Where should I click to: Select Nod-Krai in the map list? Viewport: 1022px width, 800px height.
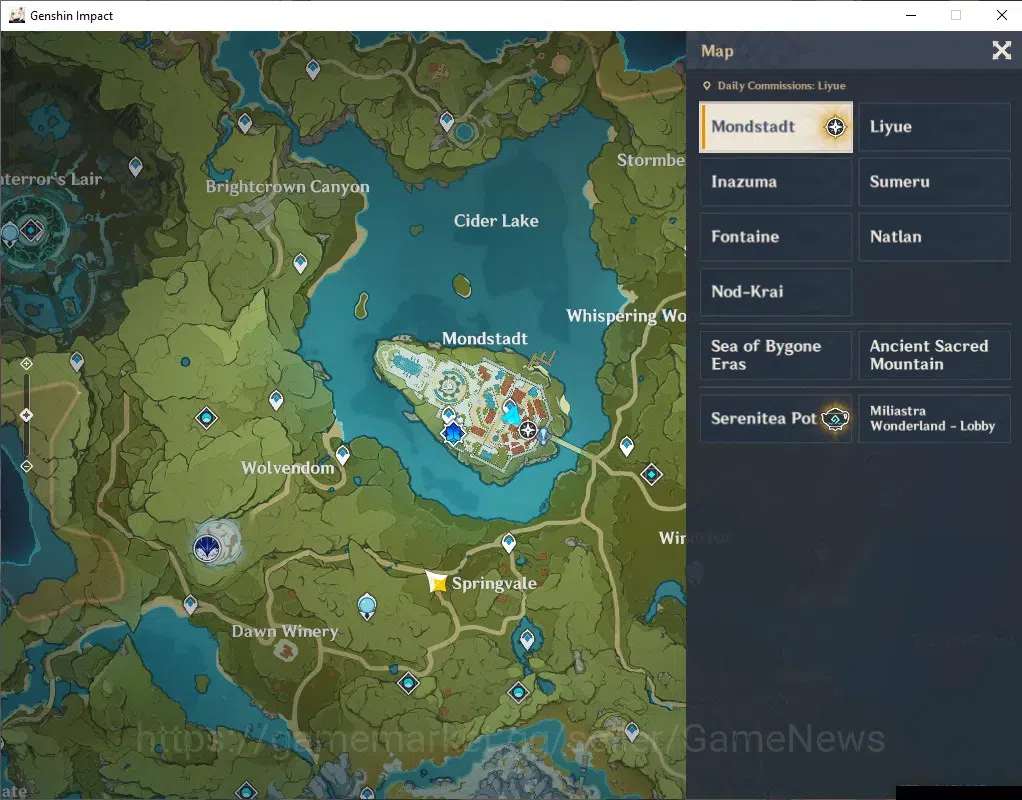(776, 291)
